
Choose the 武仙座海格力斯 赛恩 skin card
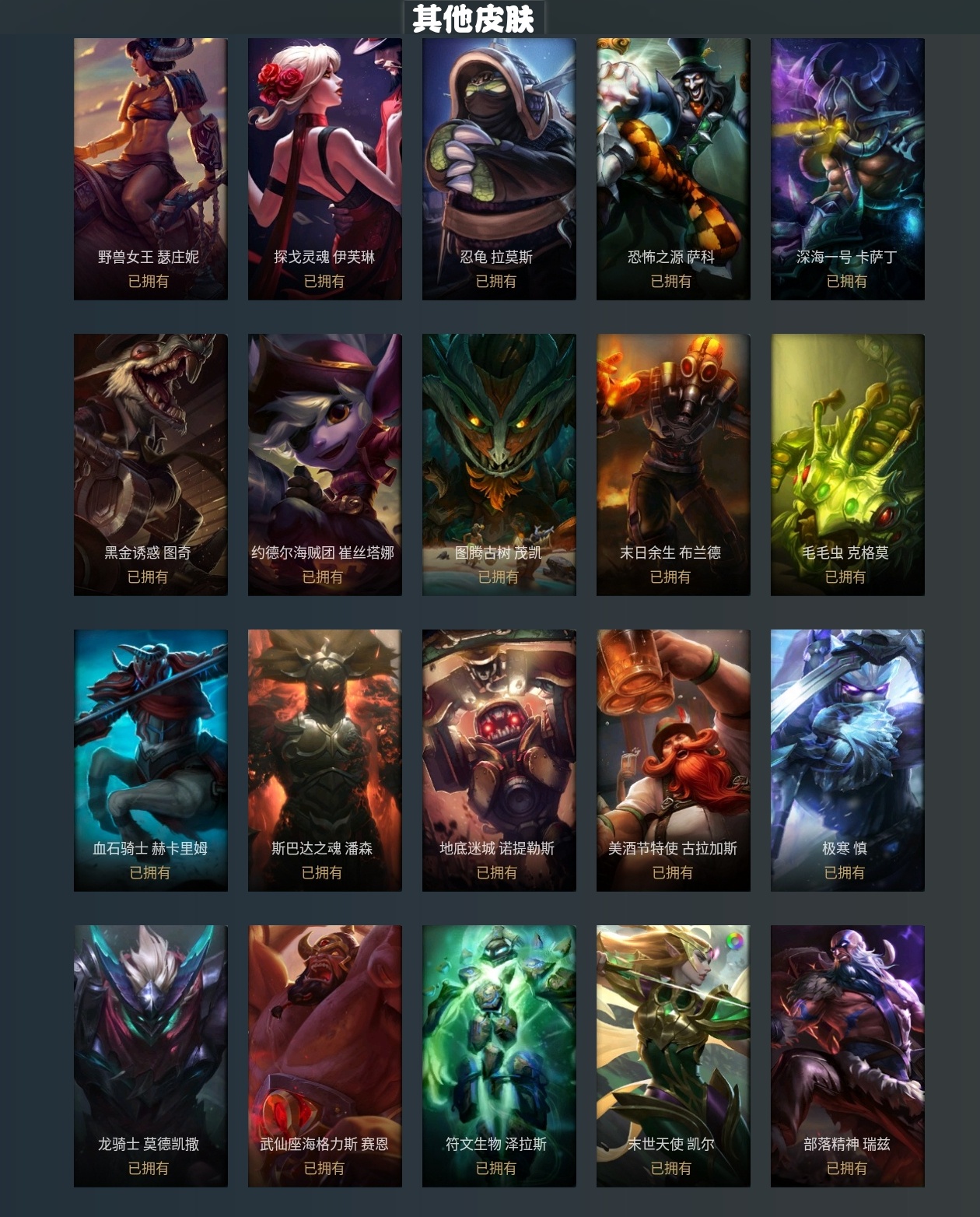click(325, 1056)
